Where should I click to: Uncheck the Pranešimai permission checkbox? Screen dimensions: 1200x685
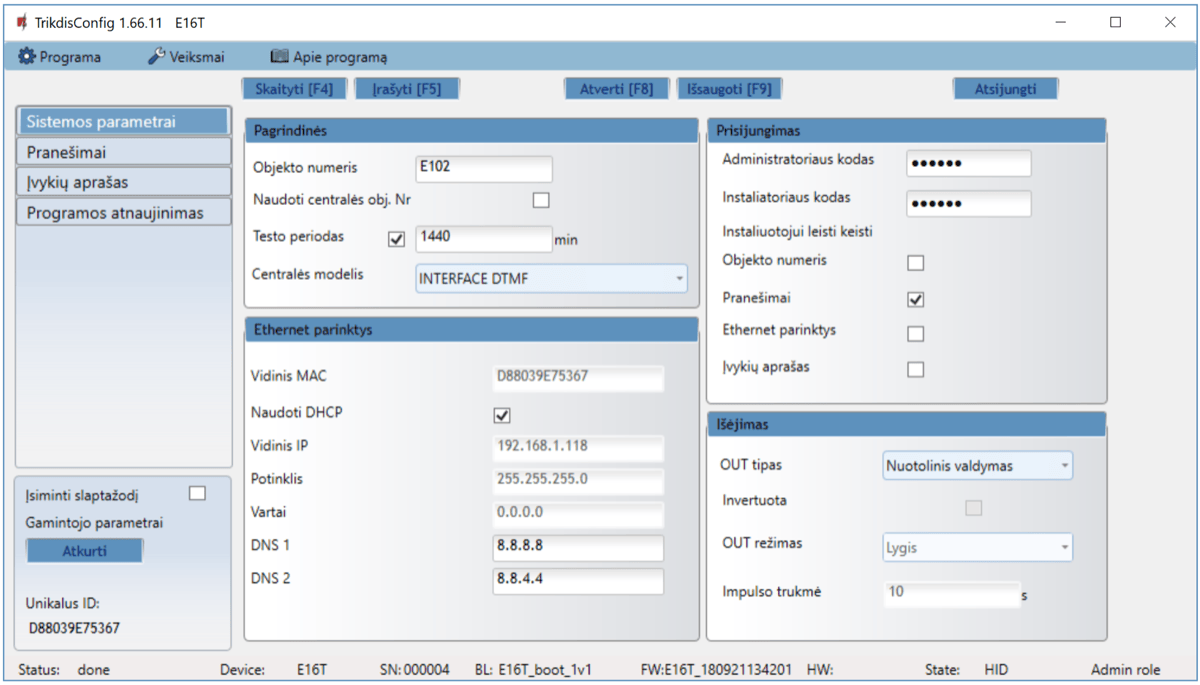[915, 299]
